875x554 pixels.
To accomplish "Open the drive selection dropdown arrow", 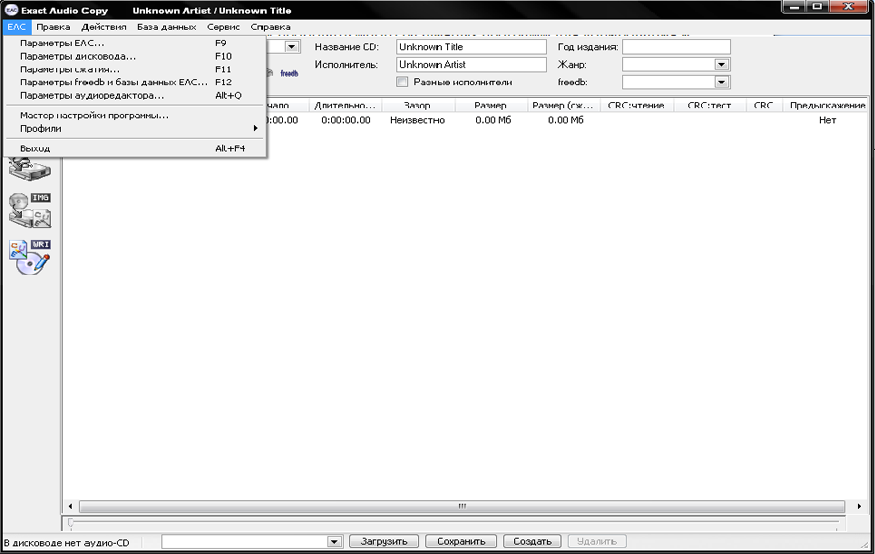I will pyautogui.click(x=292, y=47).
